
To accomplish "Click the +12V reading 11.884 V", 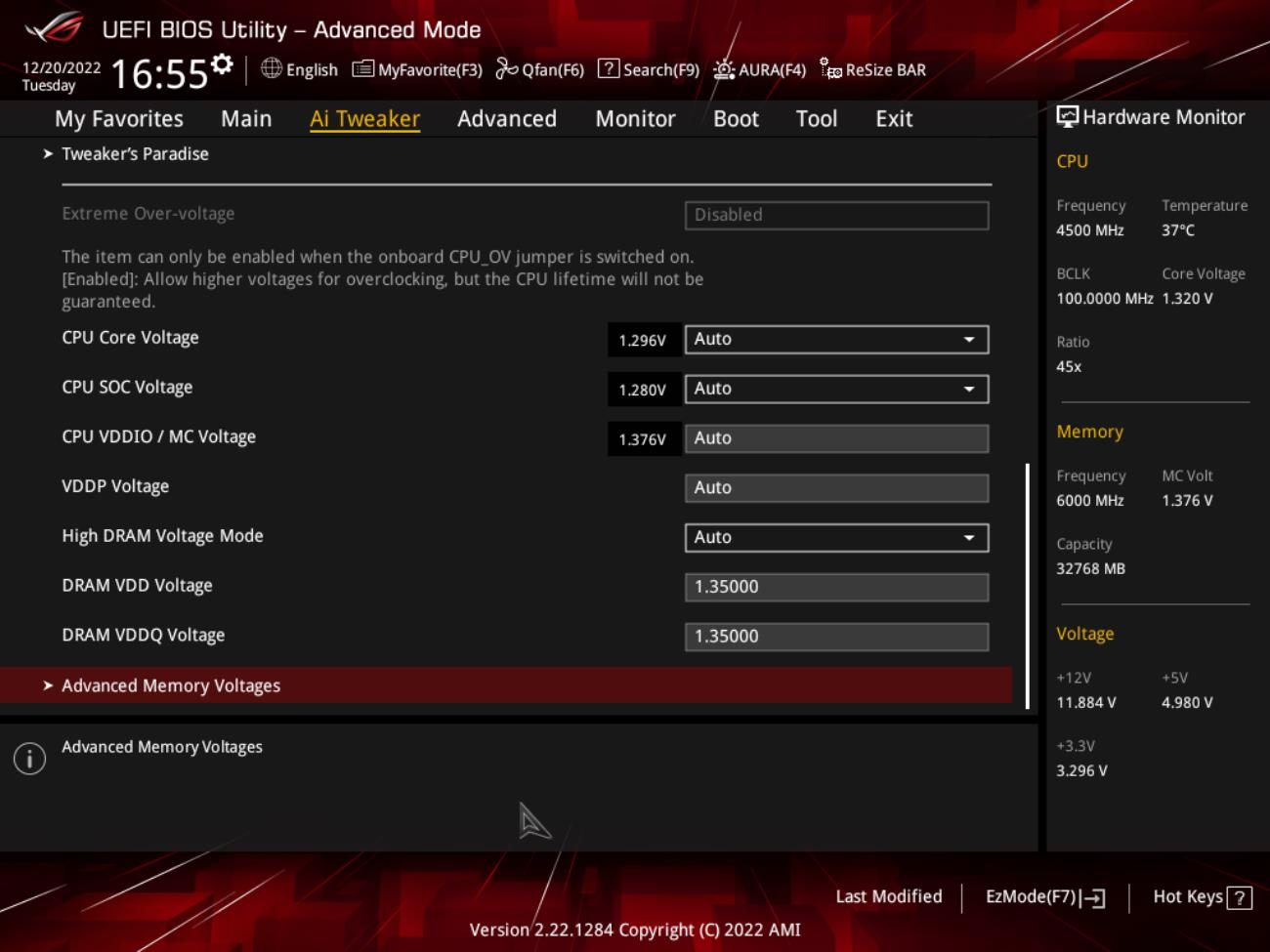I will point(1086,703).
